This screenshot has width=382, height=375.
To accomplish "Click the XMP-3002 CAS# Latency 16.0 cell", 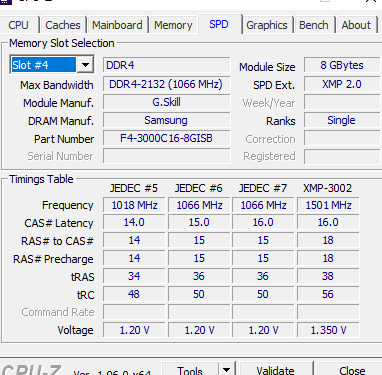I will pos(328,222).
